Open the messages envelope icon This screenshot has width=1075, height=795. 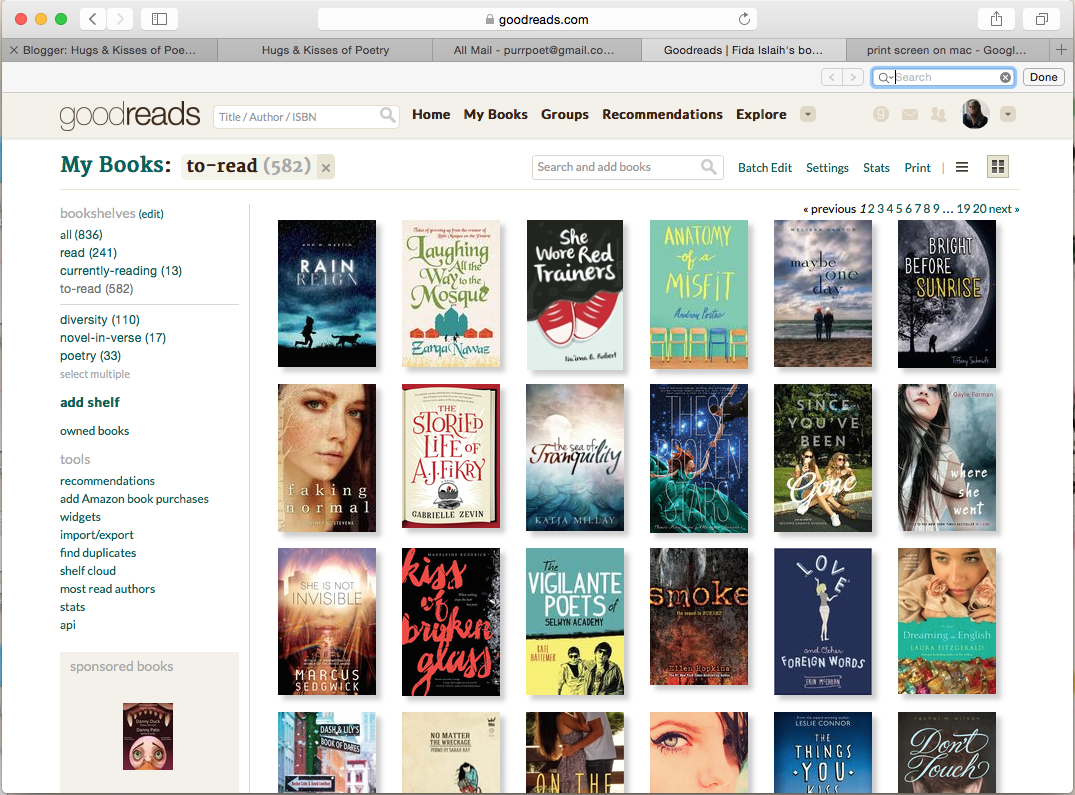[x=910, y=114]
